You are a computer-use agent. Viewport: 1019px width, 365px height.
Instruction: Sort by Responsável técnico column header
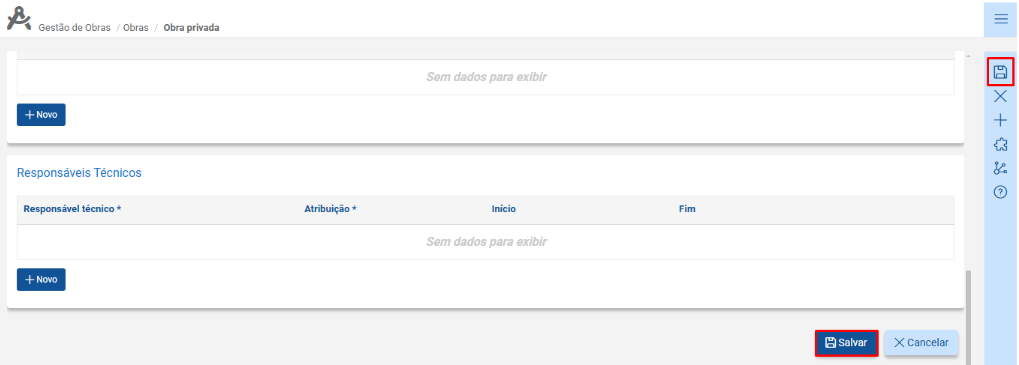click(72, 209)
